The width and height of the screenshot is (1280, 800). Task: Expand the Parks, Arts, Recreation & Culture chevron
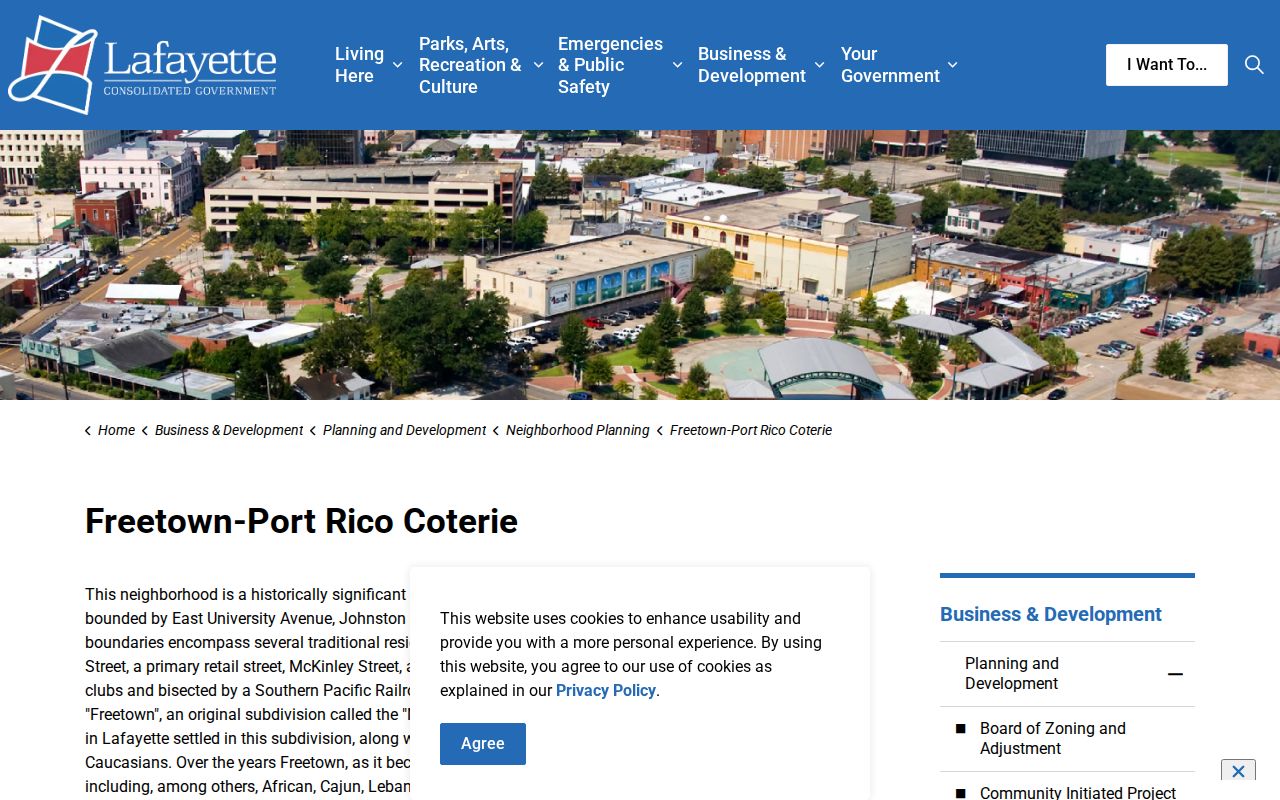click(x=538, y=65)
